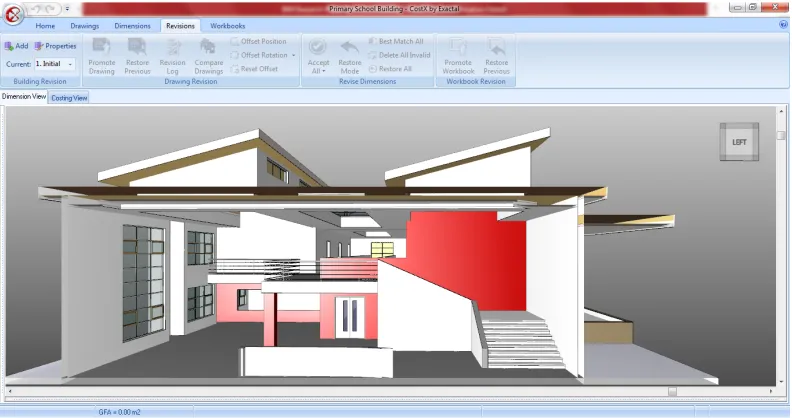Switch to Costing View tab
This screenshot has width=792, height=418.
pyautogui.click(x=69, y=98)
